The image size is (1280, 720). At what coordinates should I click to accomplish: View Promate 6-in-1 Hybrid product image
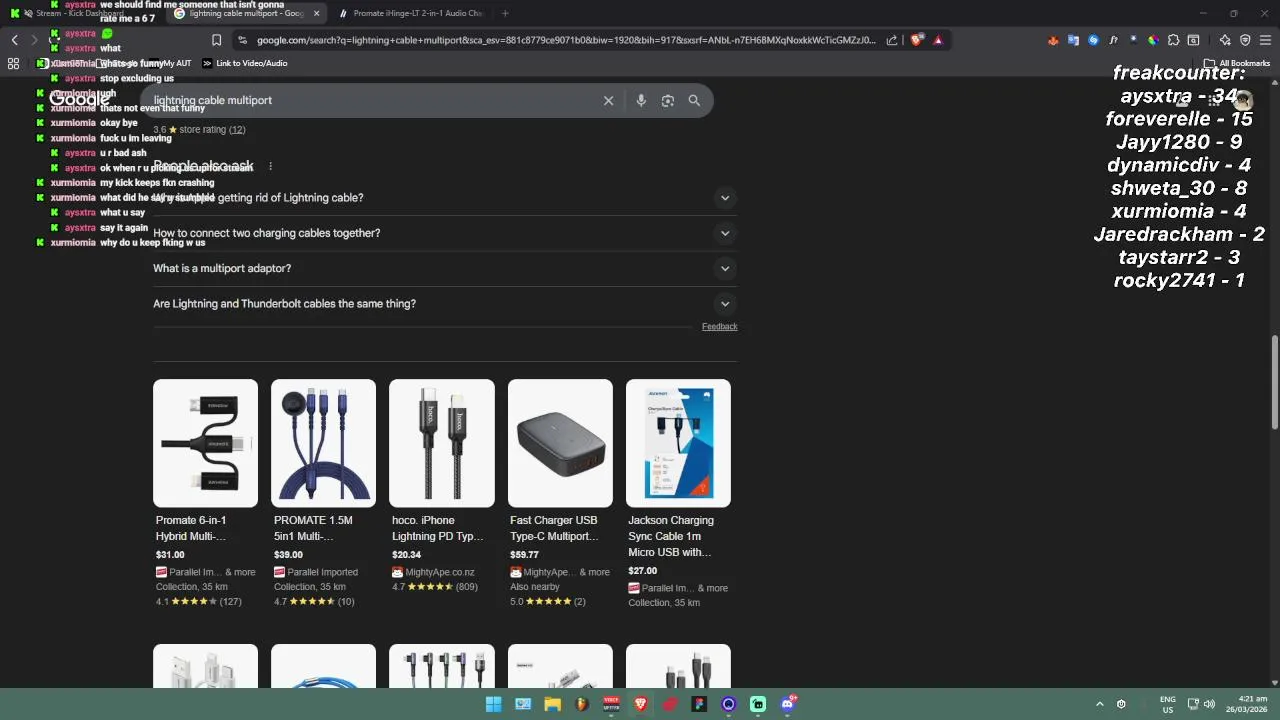point(205,443)
